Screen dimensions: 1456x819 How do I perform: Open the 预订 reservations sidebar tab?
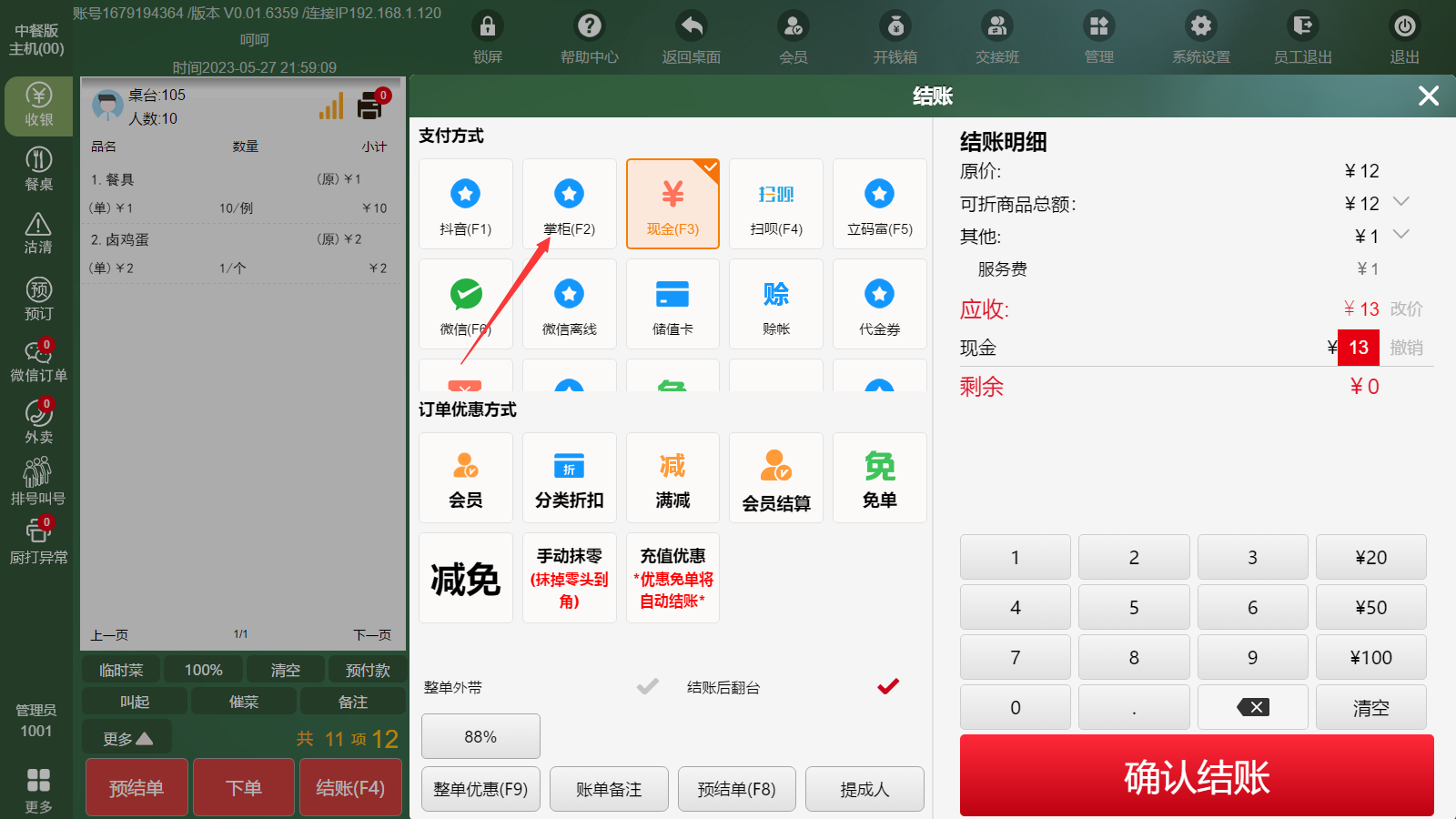[38, 298]
